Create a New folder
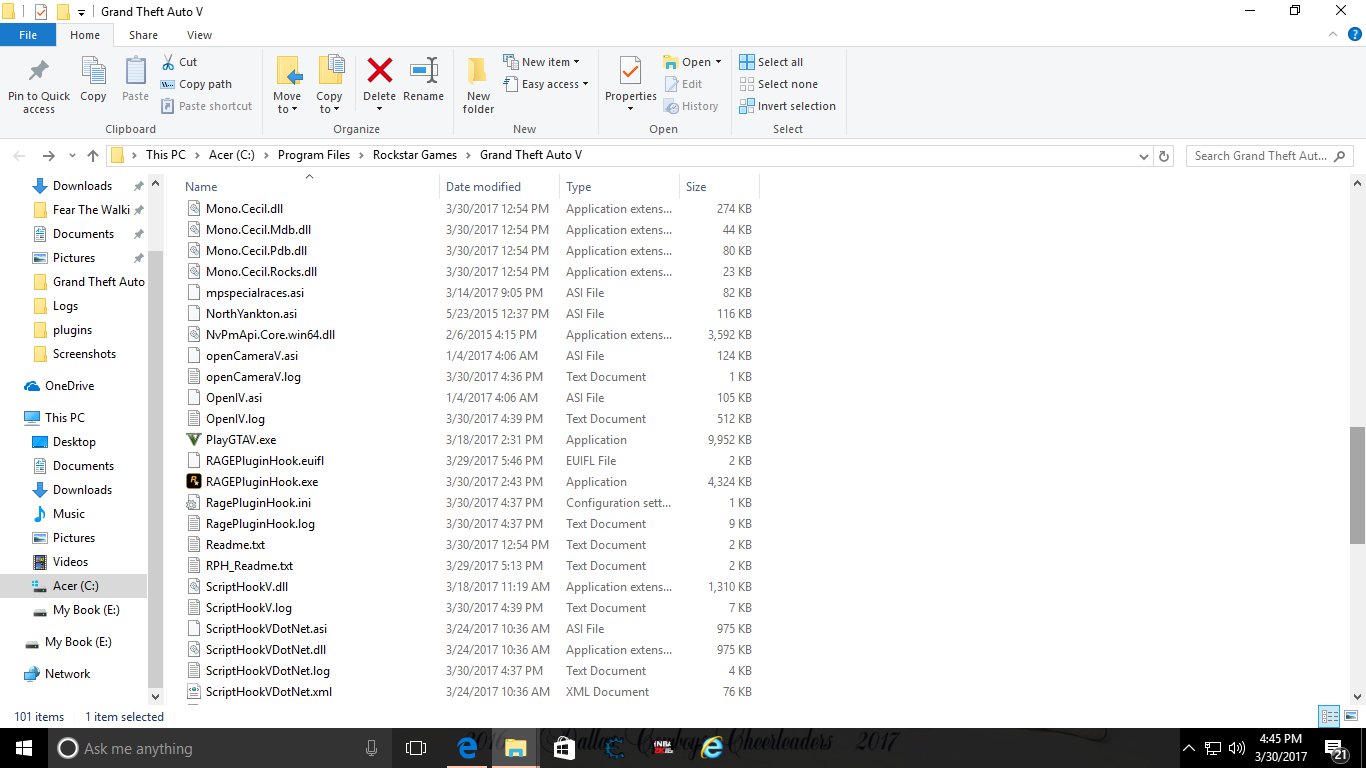This screenshot has width=1366, height=768. point(478,86)
